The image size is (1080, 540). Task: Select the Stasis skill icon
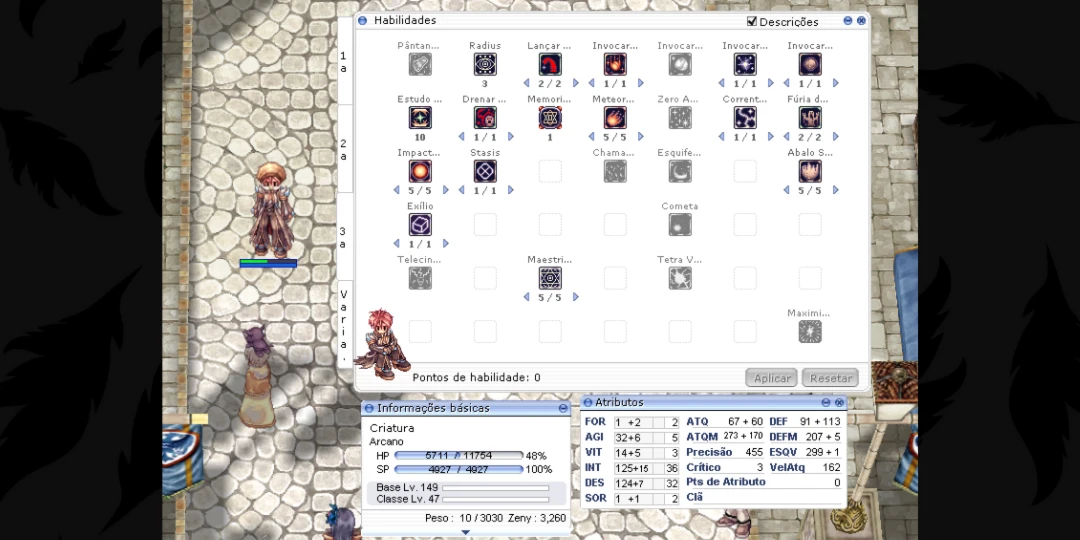485,172
